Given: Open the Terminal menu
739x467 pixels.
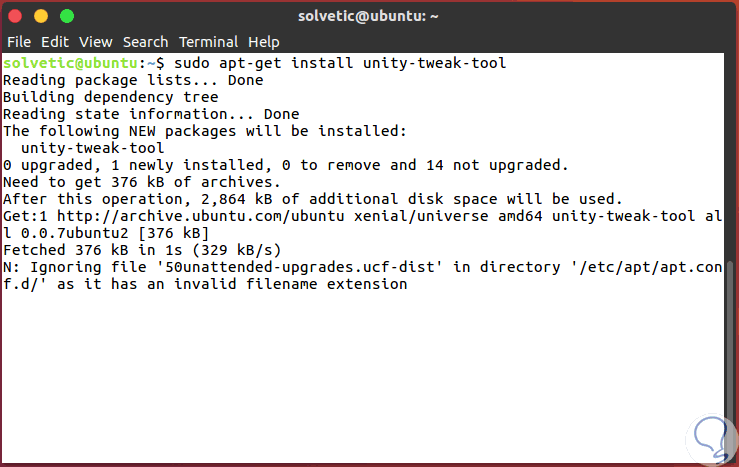Looking at the screenshot, I should point(209,42).
